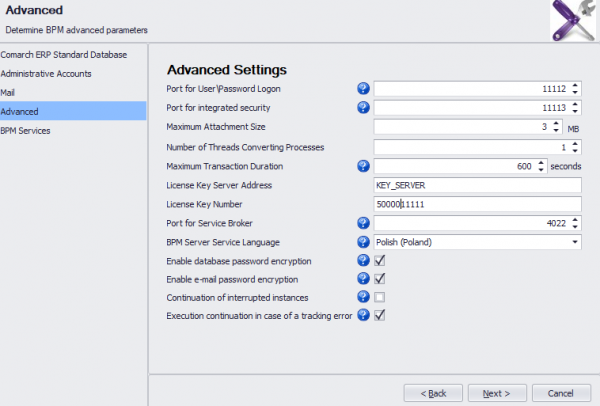600x406 pixels.
Task: Enable Continuation of interrupted instances checkbox
Action: 380,297
